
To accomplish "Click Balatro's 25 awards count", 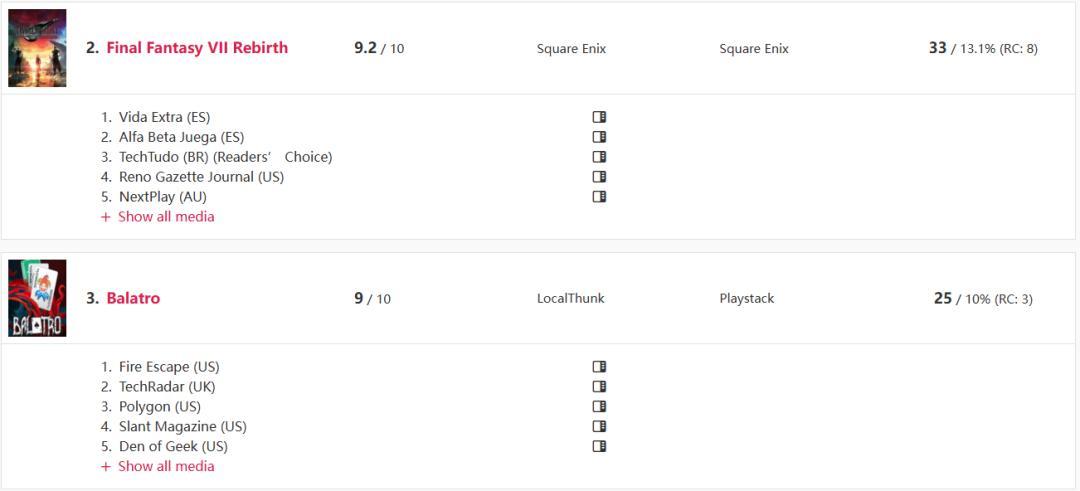I will coord(943,298).
